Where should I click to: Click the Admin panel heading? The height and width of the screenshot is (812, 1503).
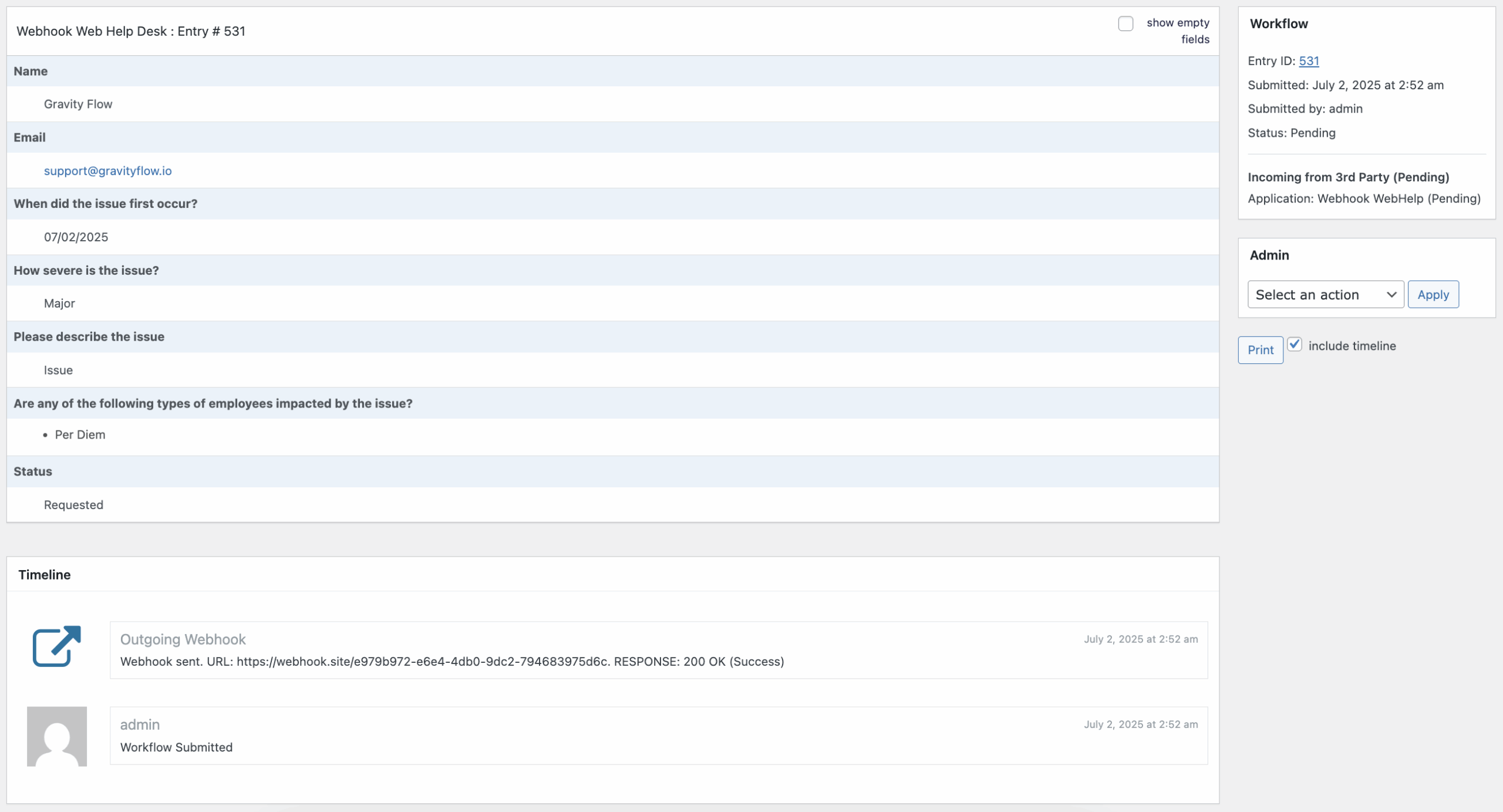[x=1269, y=255]
